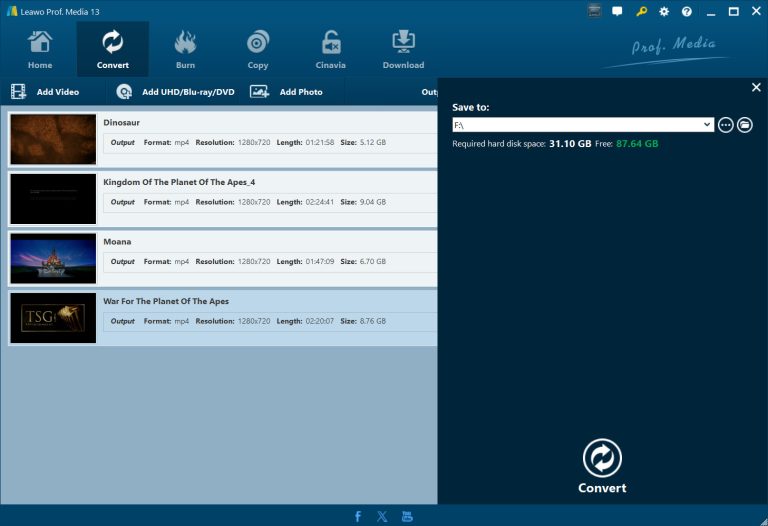Browse for output folder with ellipsis button
This screenshot has width=768, height=526.
726,125
